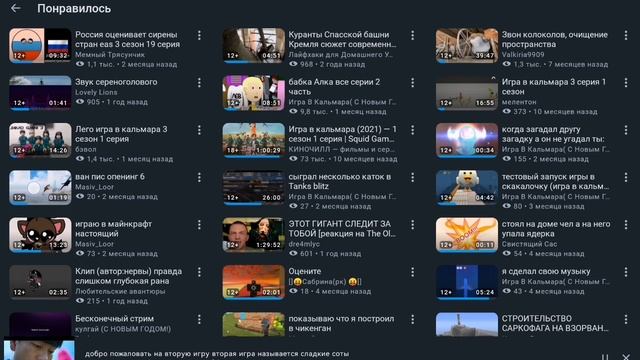This screenshot has height=360, width=640.
Task: Open video title 'Игра в кальмара 3 серия 1 сезон'
Action: [x=553, y=87]
